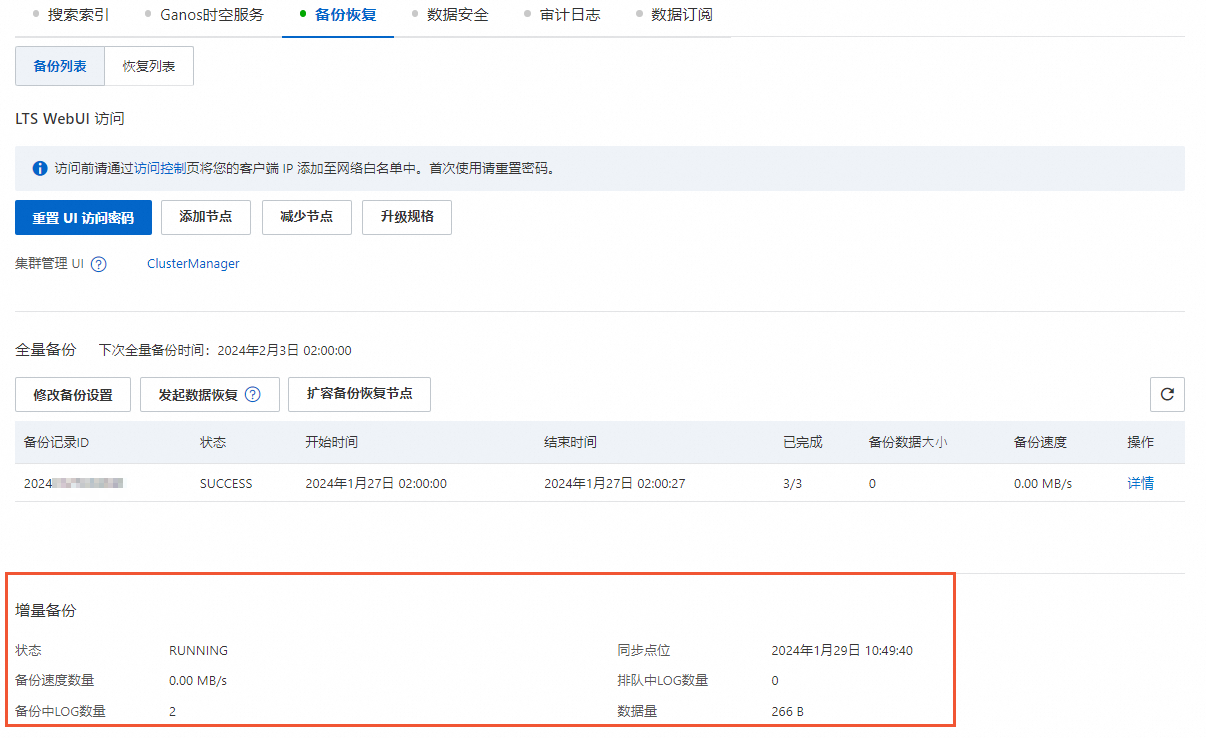Open the ClusterManager link
This screenshot has height=738, width=1206.
click(x=193, y=264)
